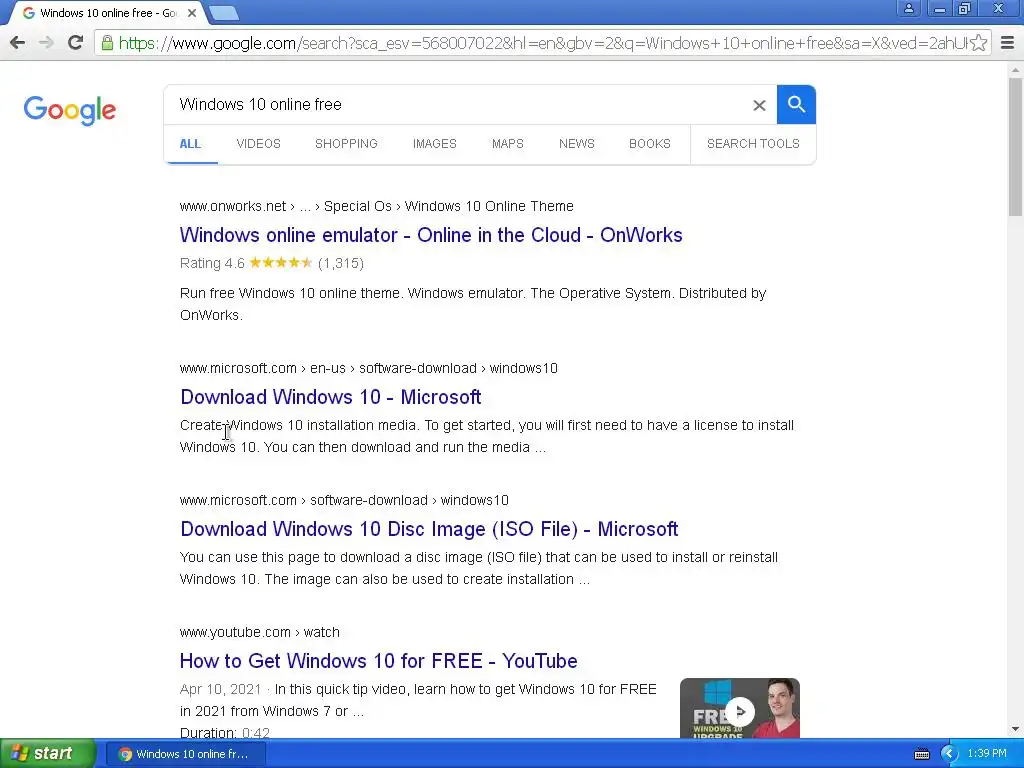
Task: Play the YouTube video thumbnail
Action: click(739, 709)
